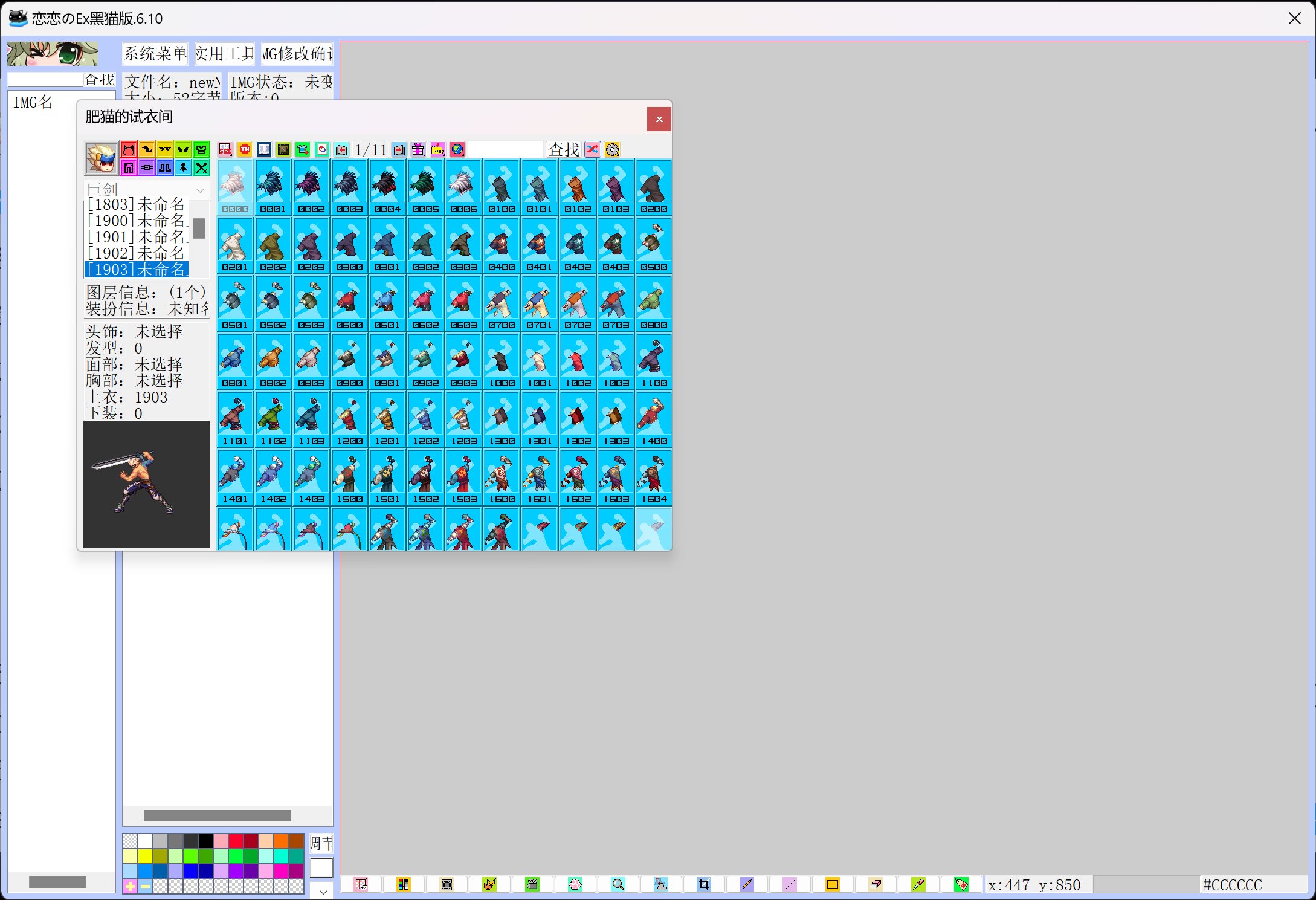The width and height of the screenshot is (1316, 900).
Task: Click the green shirt icon in toolbar
Action: [x=303, y=149]
